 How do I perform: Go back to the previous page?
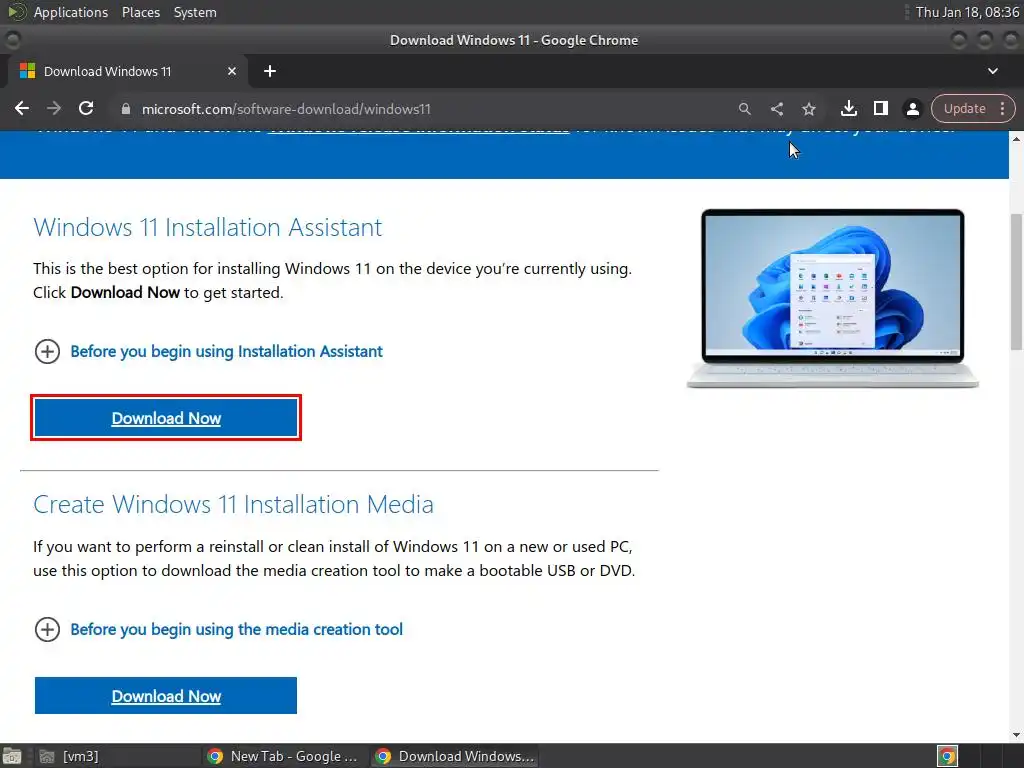tap(22, 108)
